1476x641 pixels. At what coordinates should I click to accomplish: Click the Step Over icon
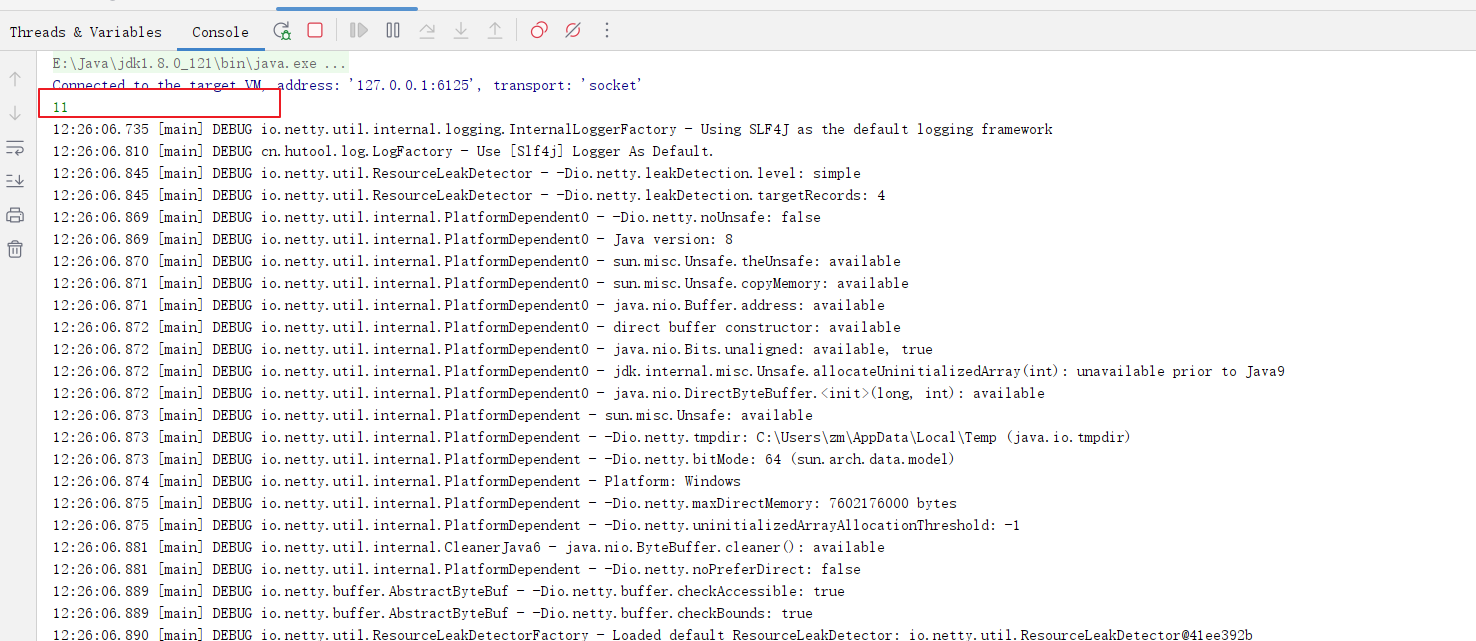tap(427, 31)
